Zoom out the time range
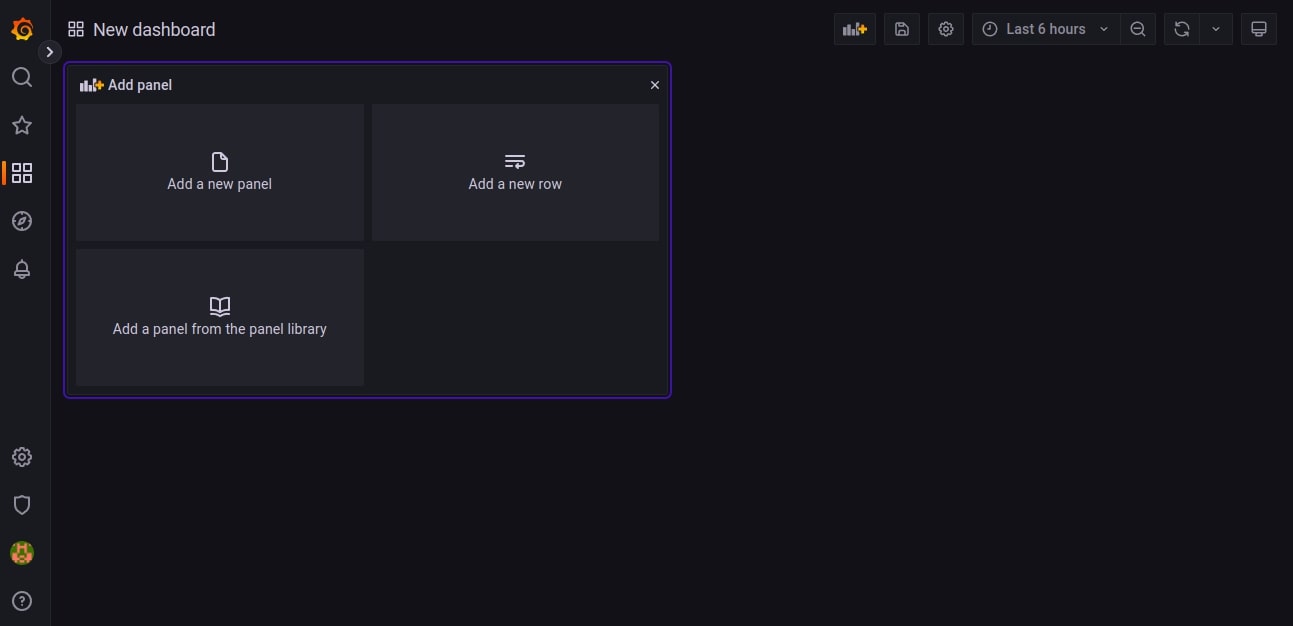Screen dimensions: 1293x626 (x=1138, y=29)
